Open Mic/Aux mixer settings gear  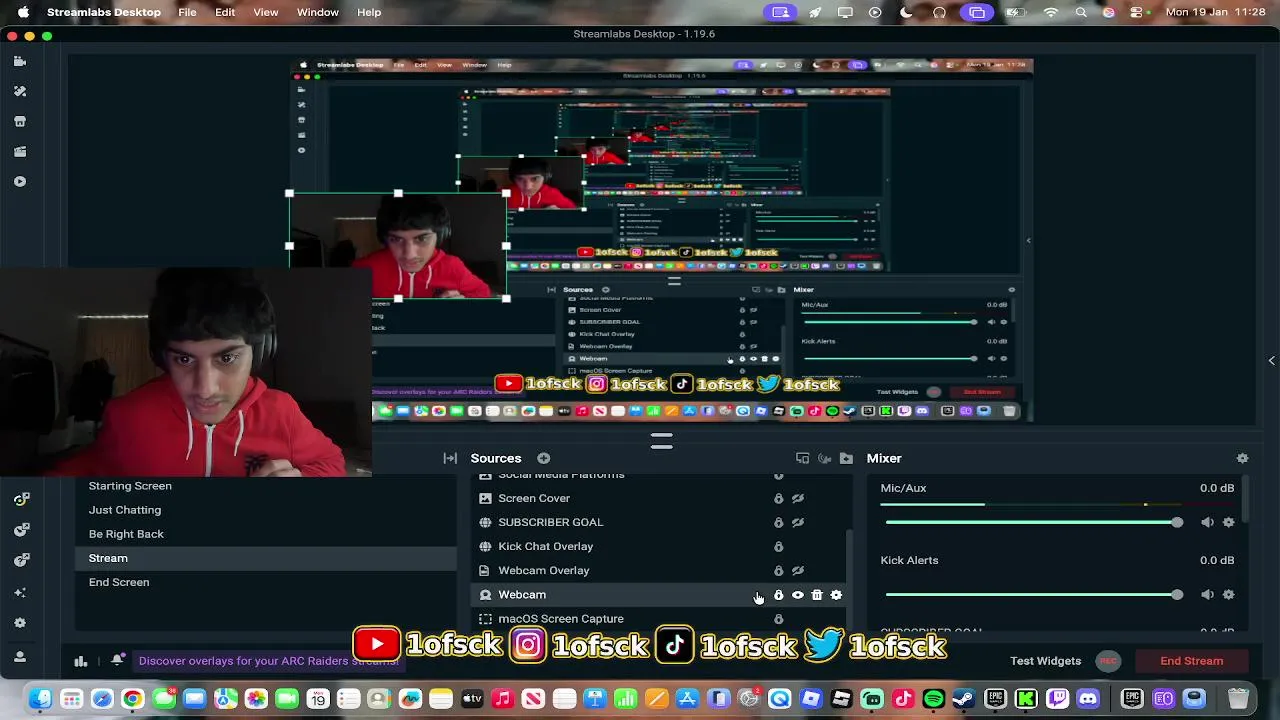pos(1229,522)
